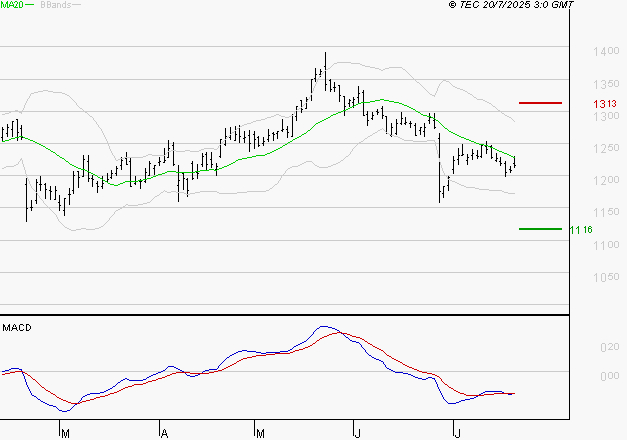Click the MACD peak of blue line

coord(324,327)
